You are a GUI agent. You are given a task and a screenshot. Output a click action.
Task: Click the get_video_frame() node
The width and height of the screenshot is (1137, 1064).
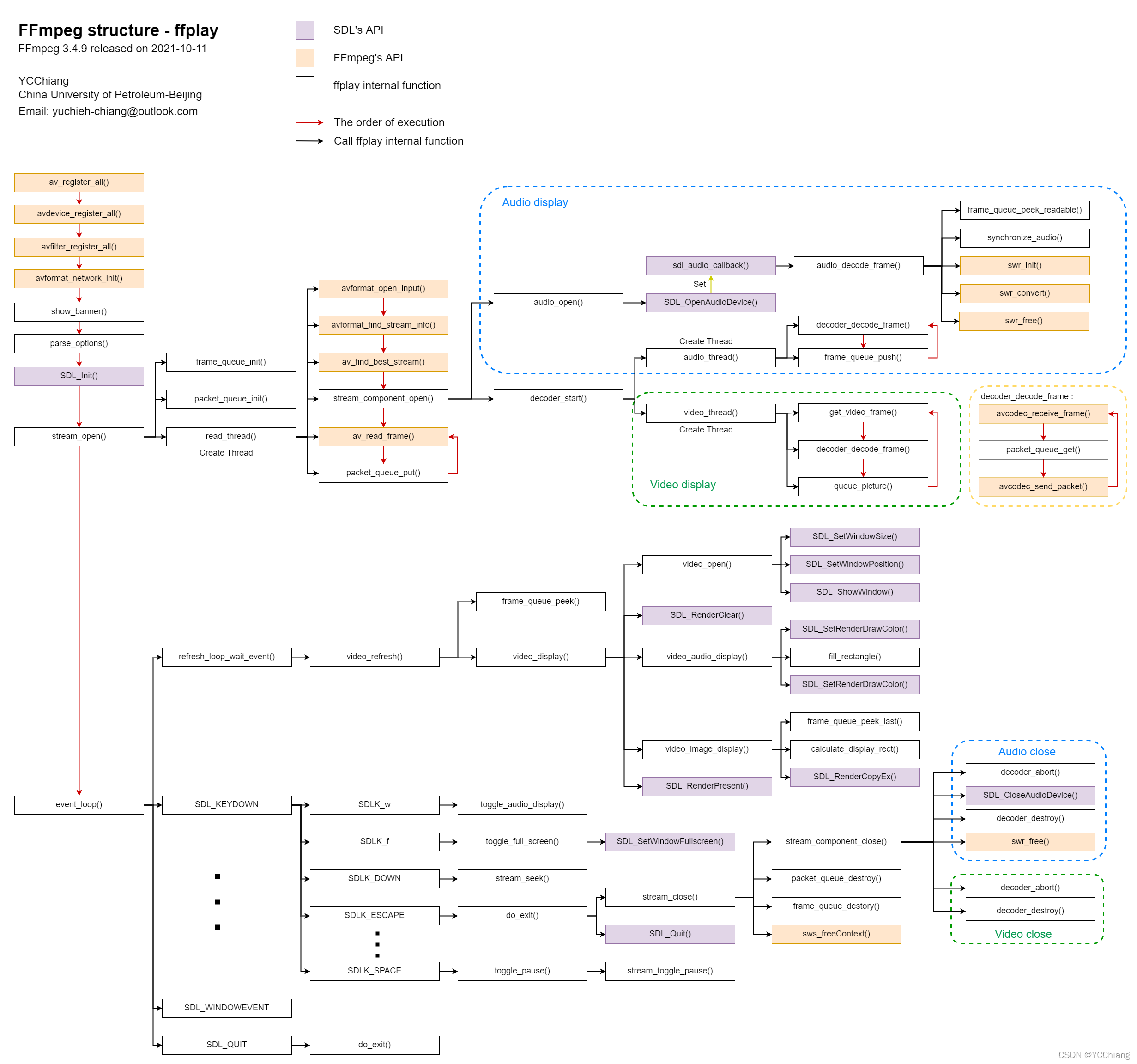pos(863,413)
